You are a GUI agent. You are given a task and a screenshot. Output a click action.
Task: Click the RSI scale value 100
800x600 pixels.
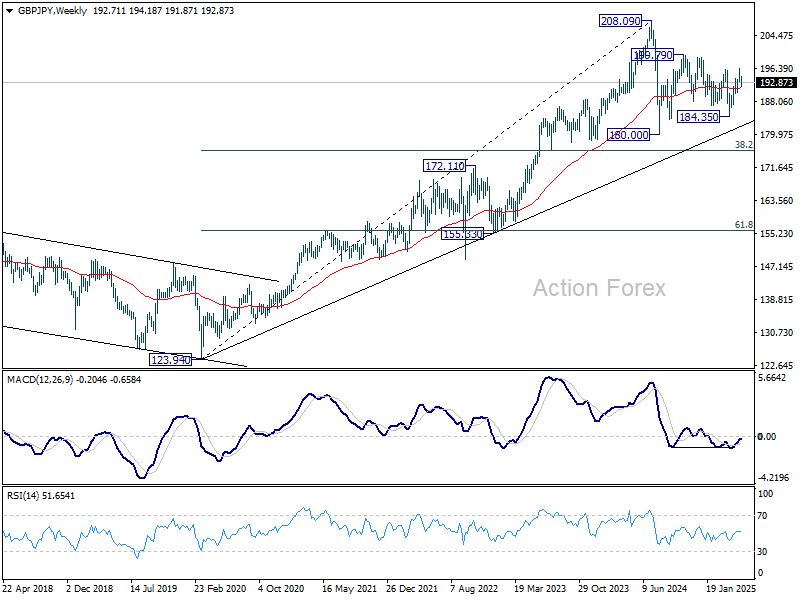(x=765, y=494)
